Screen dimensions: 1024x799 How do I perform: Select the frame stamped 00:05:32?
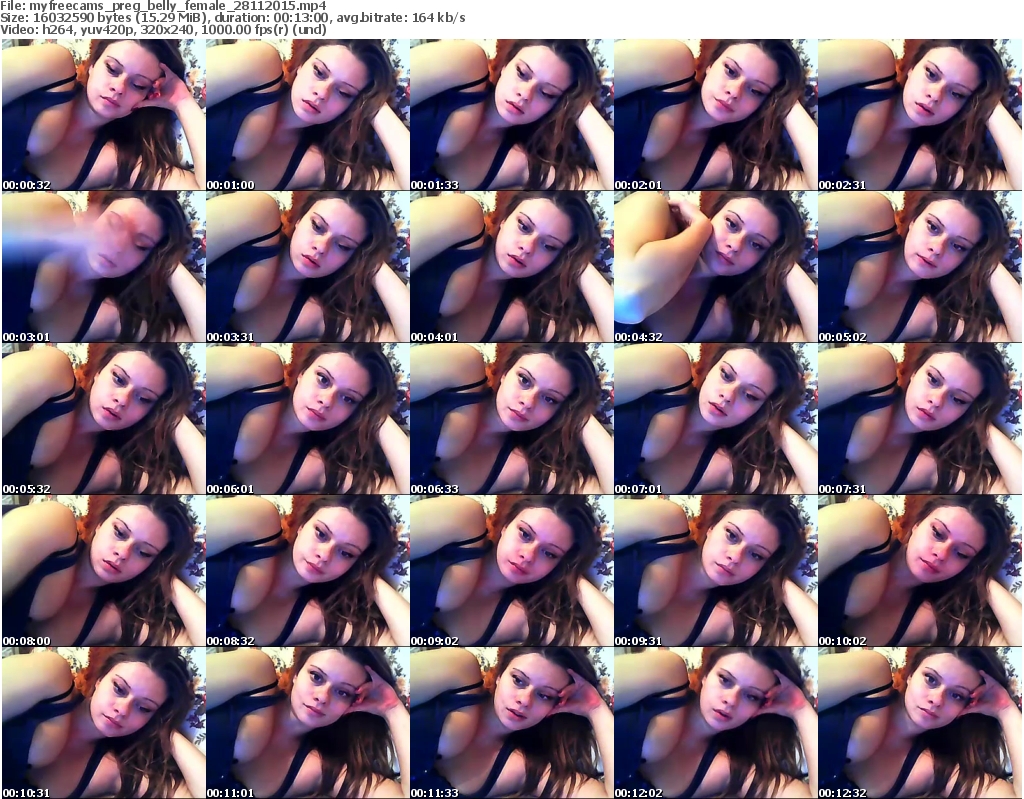[x=103, y=419]
